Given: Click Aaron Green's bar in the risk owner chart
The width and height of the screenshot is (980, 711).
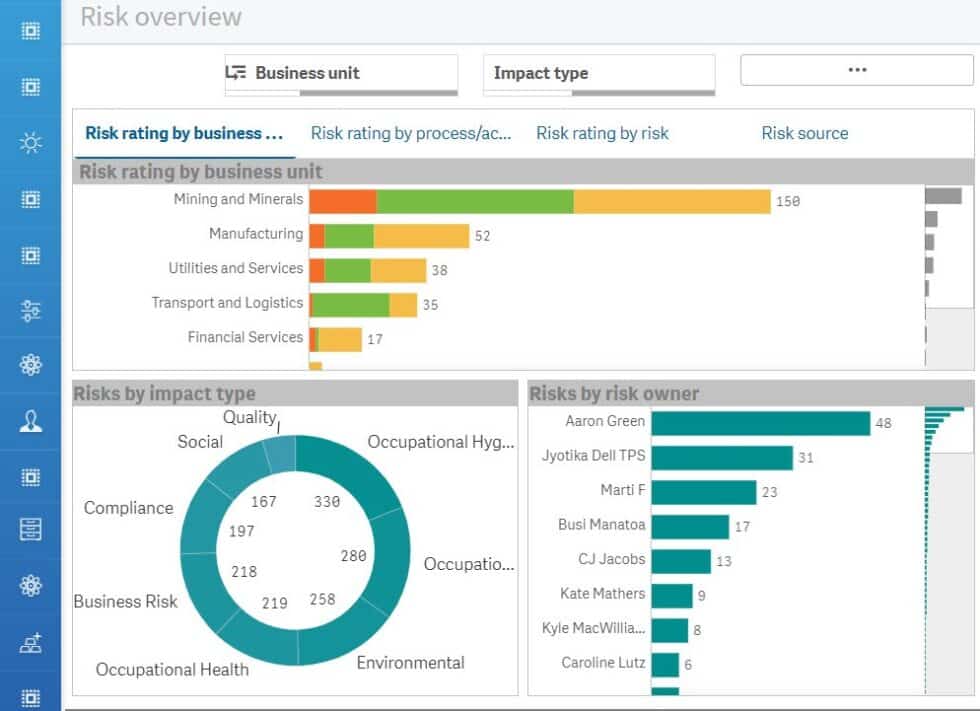Looking at the screenshot, I should (760, 422).
